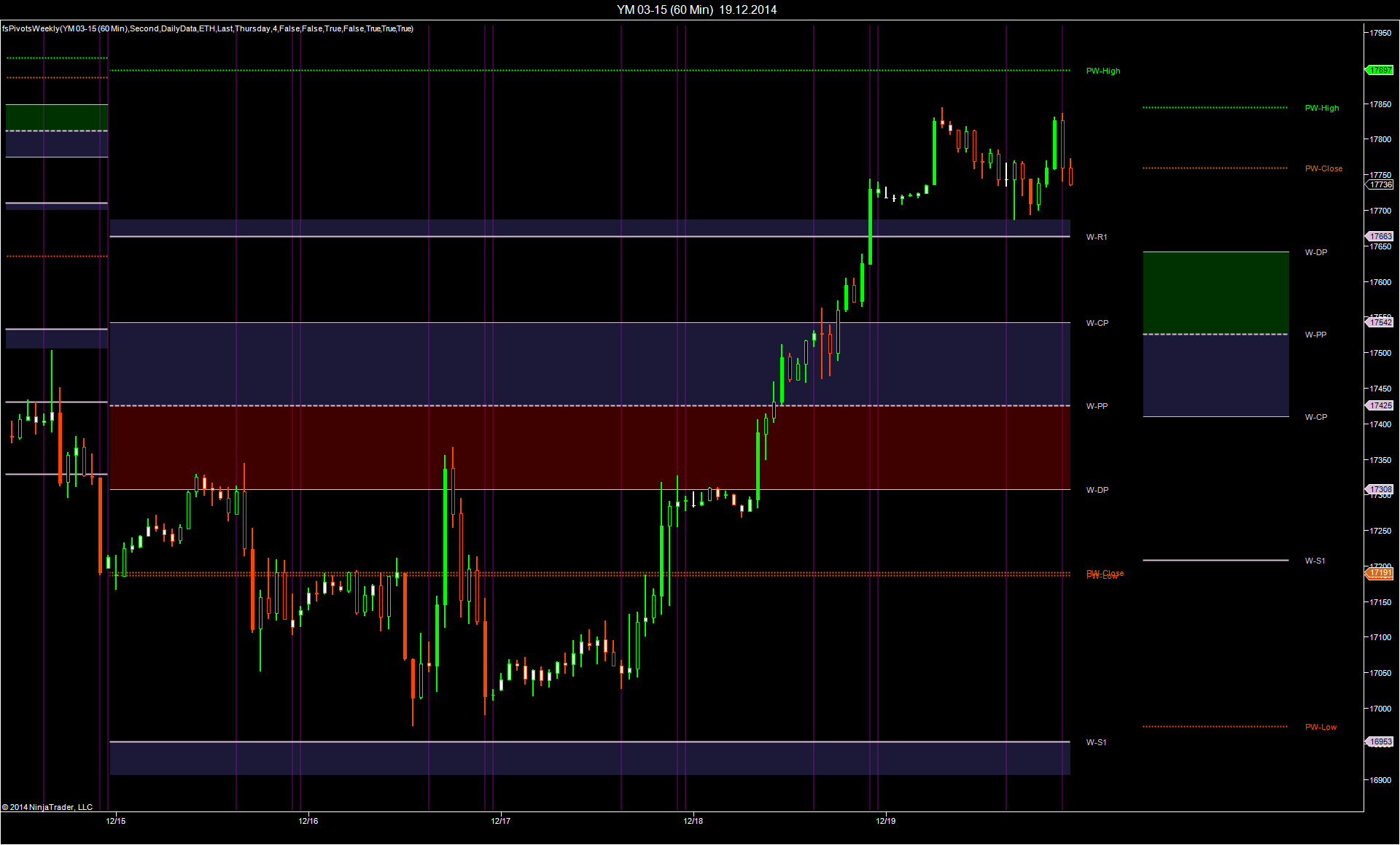Viewport: 1400px width, 845px height.
Task: Click the 17425 price marker on the price axis
Action: click(1380, 405)
